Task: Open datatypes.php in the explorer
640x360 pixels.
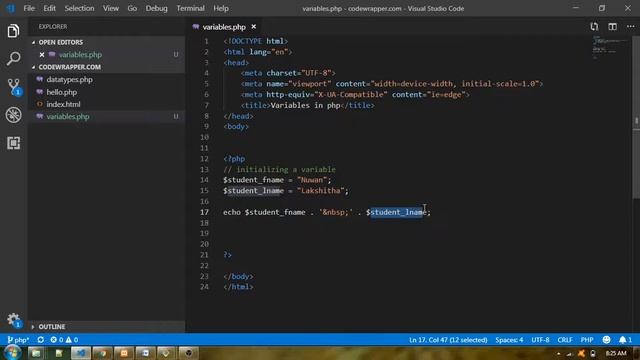Action: coord(69,80)
